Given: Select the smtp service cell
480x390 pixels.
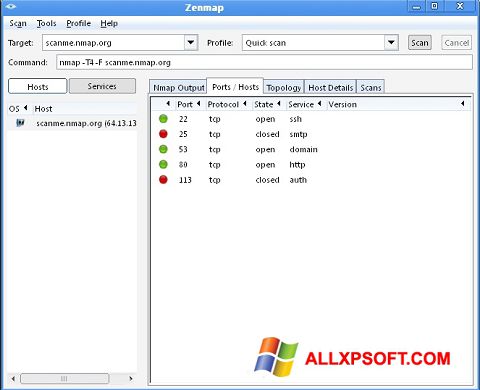Looking at the screenshot, I should (298, 134).
